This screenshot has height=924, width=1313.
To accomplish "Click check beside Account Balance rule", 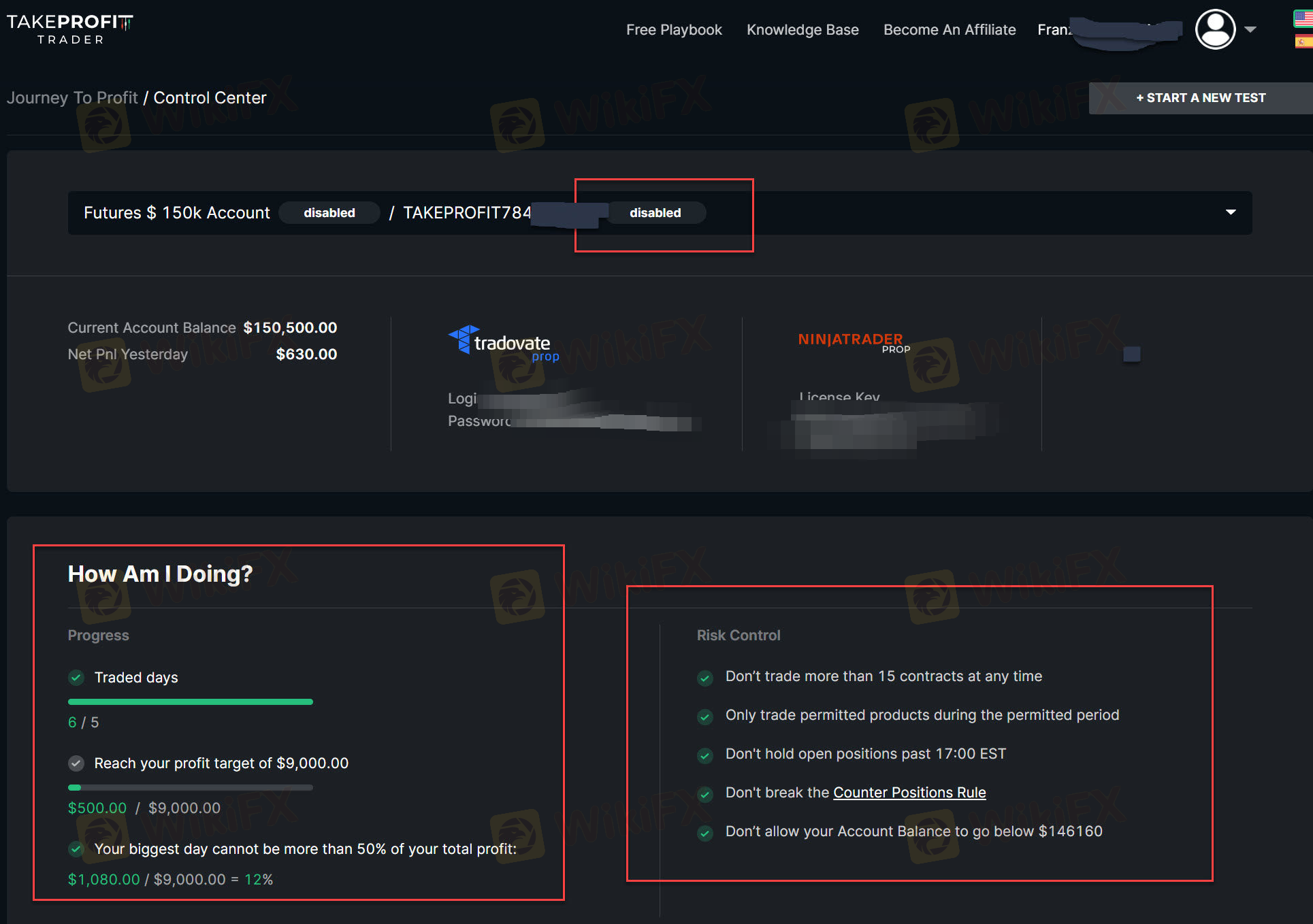I will coord(705,833).
